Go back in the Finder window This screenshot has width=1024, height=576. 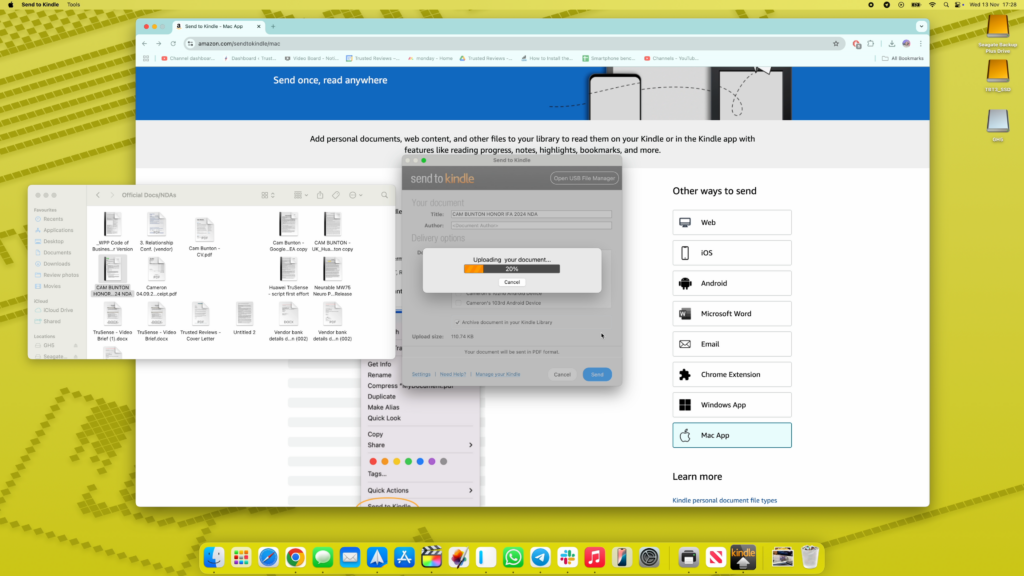tap(98, 195)
